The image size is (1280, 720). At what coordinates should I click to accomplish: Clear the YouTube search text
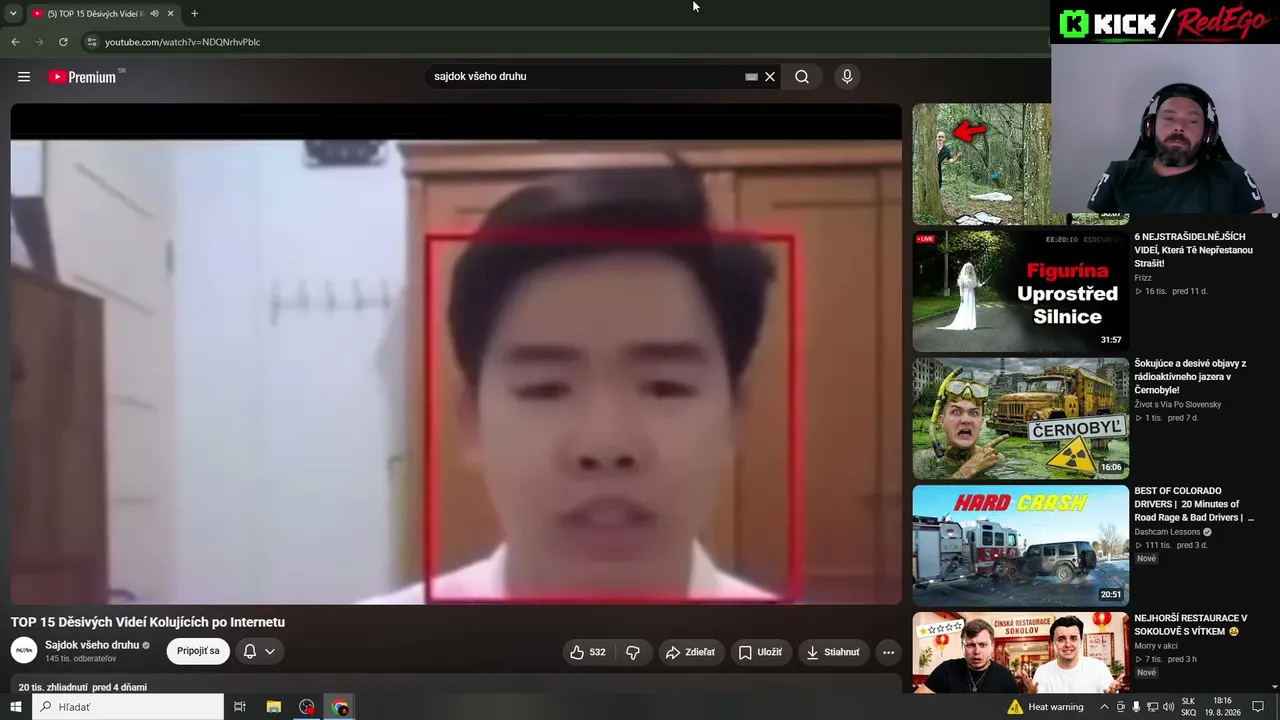coord(770,77)
